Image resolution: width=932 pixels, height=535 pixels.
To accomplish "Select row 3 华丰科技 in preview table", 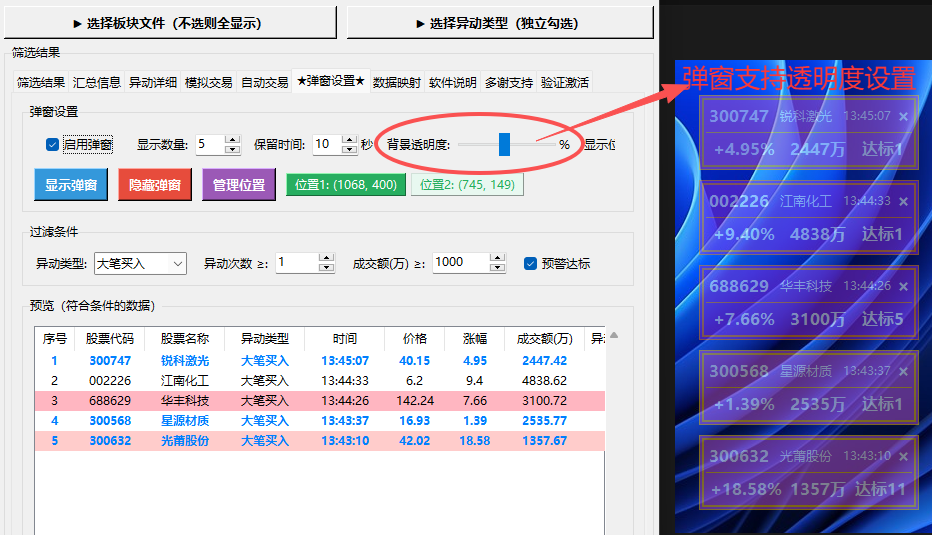I will point(320,401).
